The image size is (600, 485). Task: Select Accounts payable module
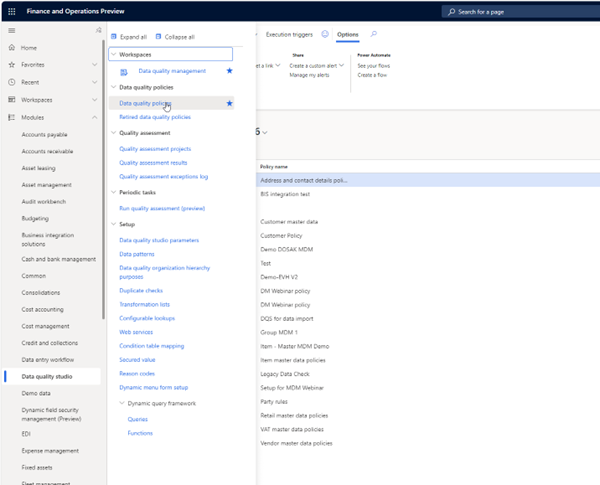[44, 134]
